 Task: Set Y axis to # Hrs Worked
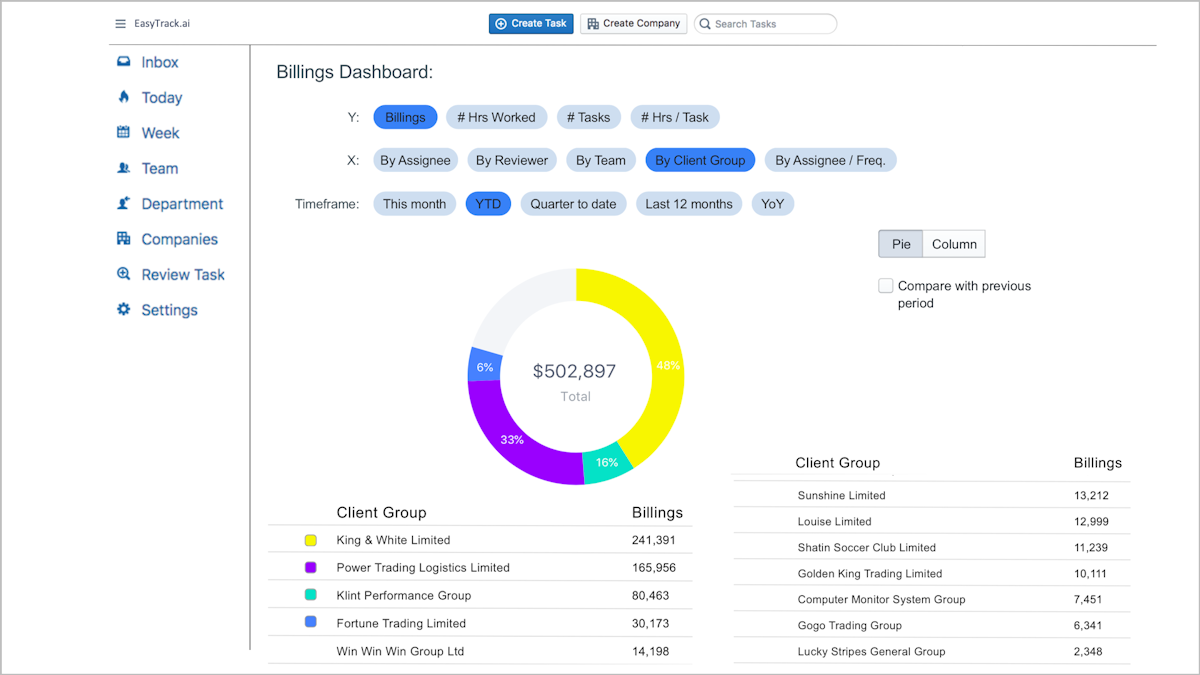496,117
